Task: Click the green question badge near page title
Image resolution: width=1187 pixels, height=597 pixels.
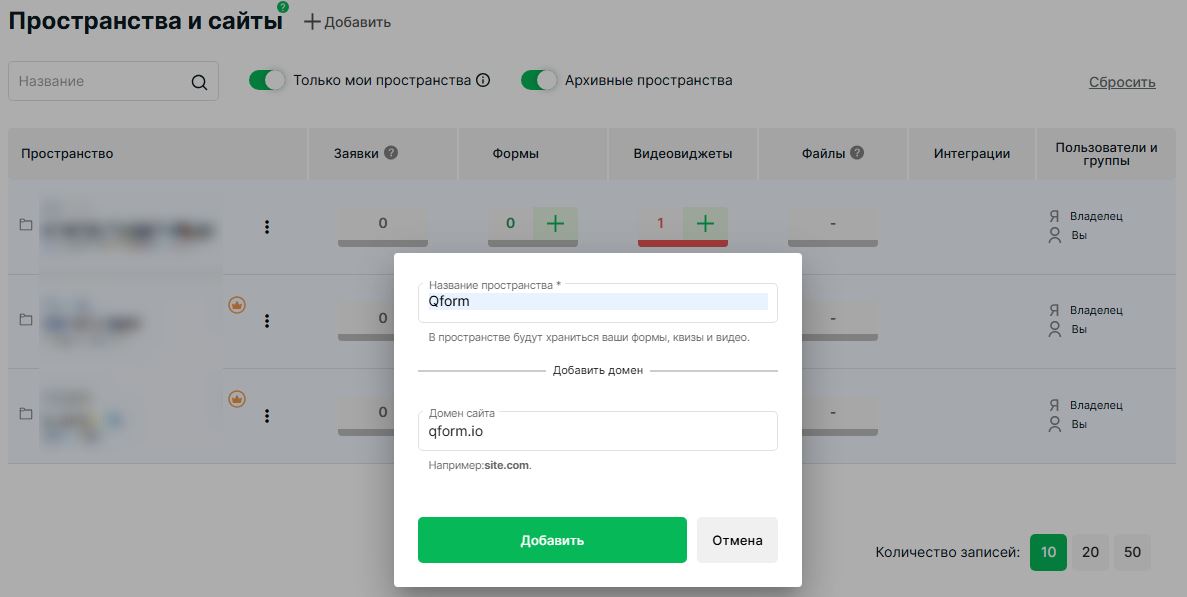Action: pyautogui.click(x=283, y=7)
